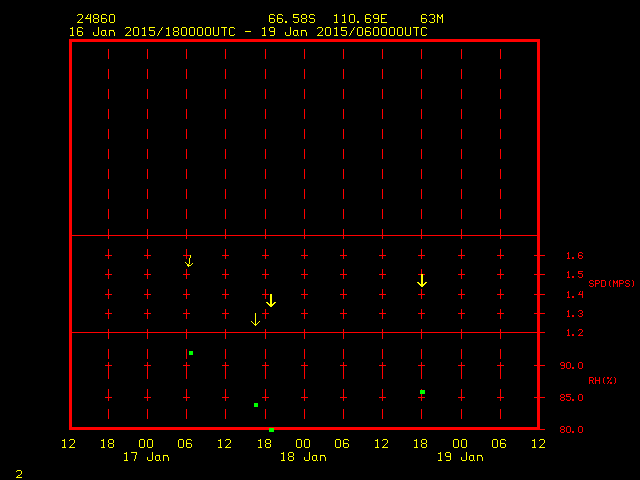
Task: Click the green humidity point just below 85%
Action: pos(256,405)
